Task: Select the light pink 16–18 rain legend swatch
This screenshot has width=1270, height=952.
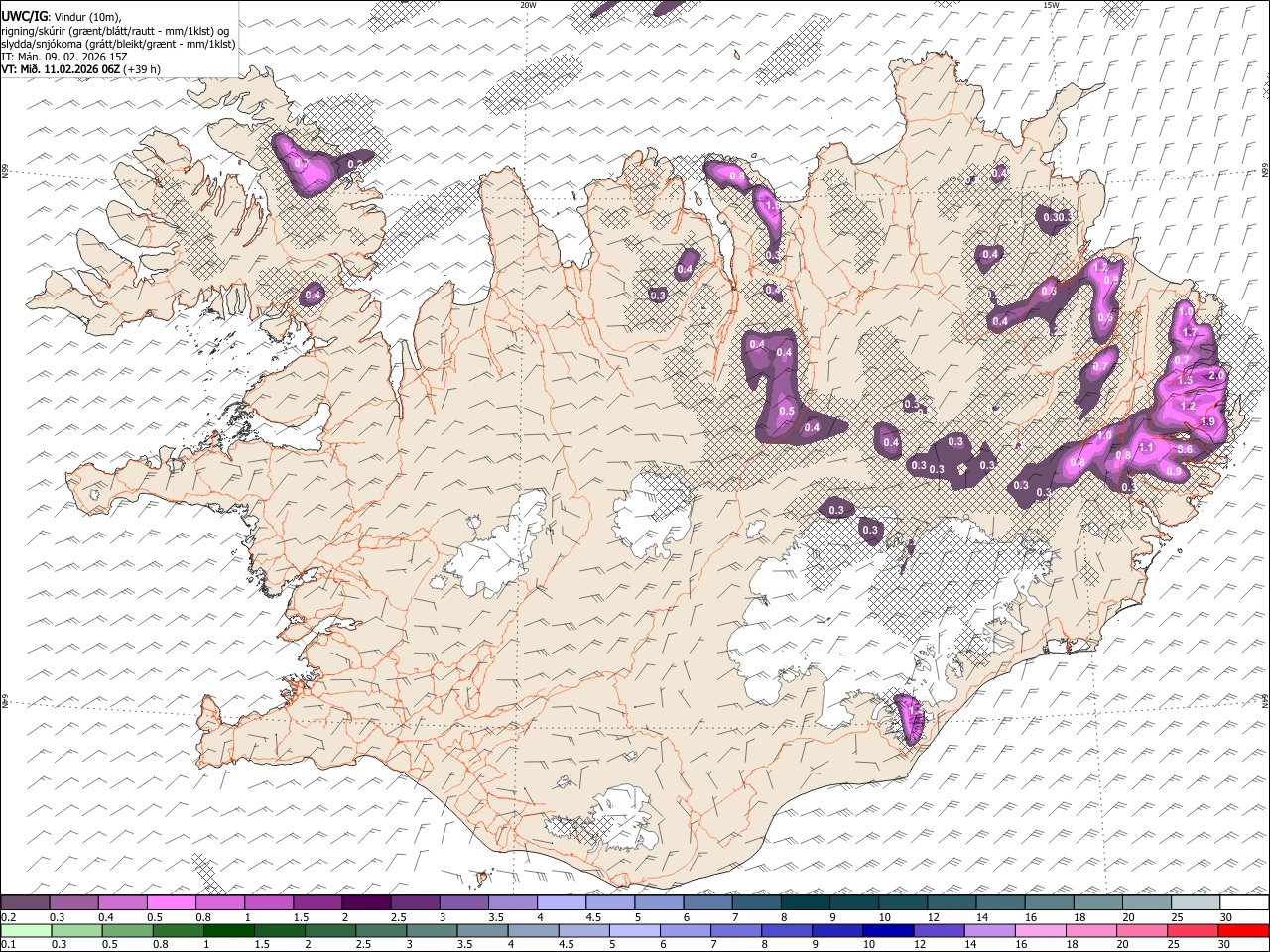Action: pos(1041,930)
